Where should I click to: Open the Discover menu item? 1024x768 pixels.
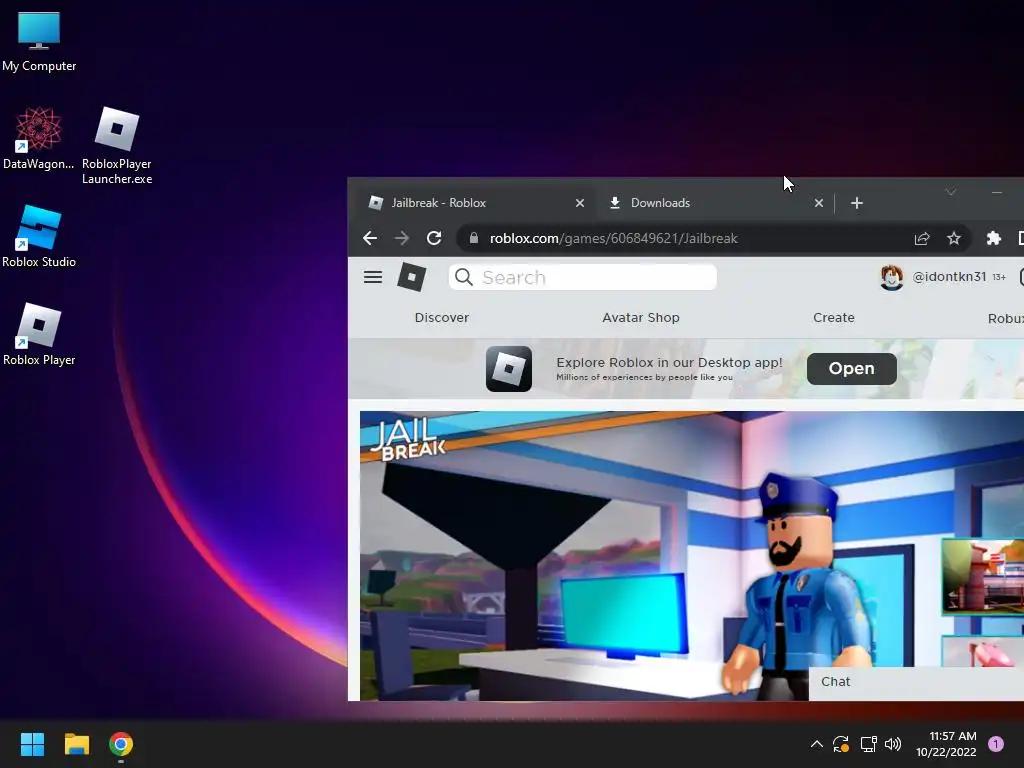click(x=441, y=317)
